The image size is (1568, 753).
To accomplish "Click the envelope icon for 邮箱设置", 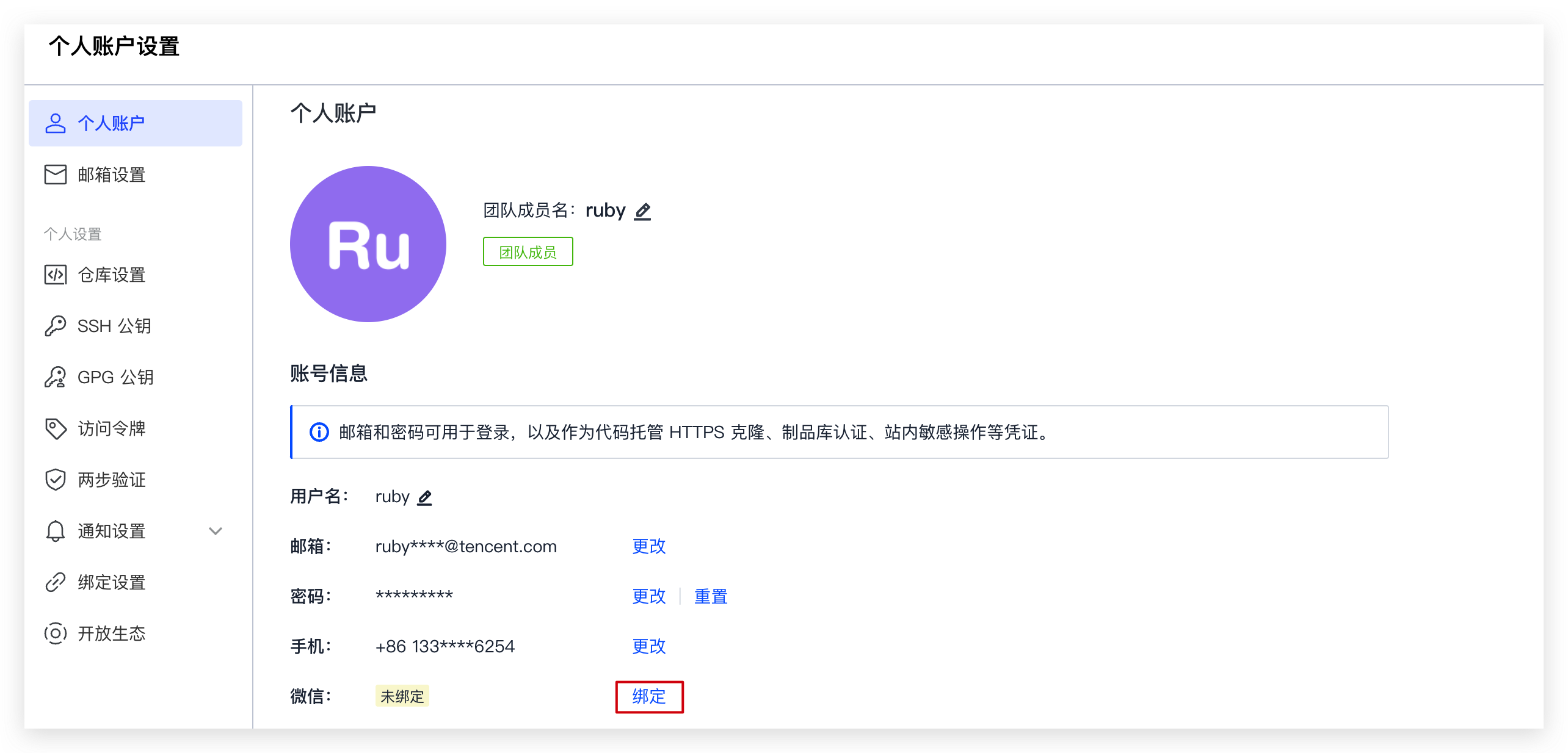I will (56, 175).
